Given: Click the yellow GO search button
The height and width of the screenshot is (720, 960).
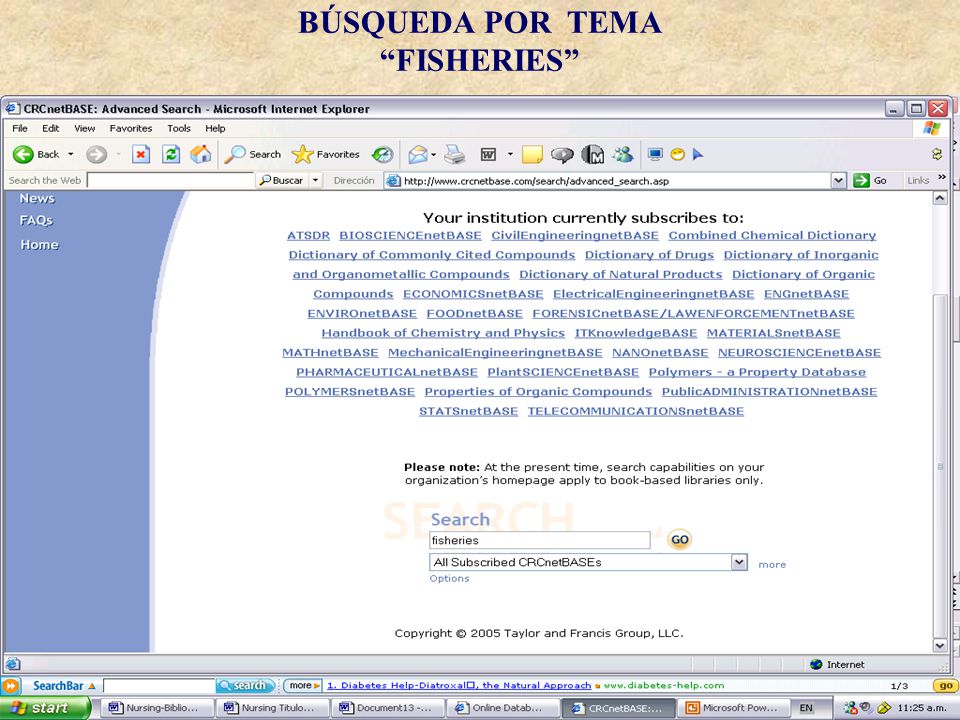Looking at the screenshot, I should pos(680,540).
